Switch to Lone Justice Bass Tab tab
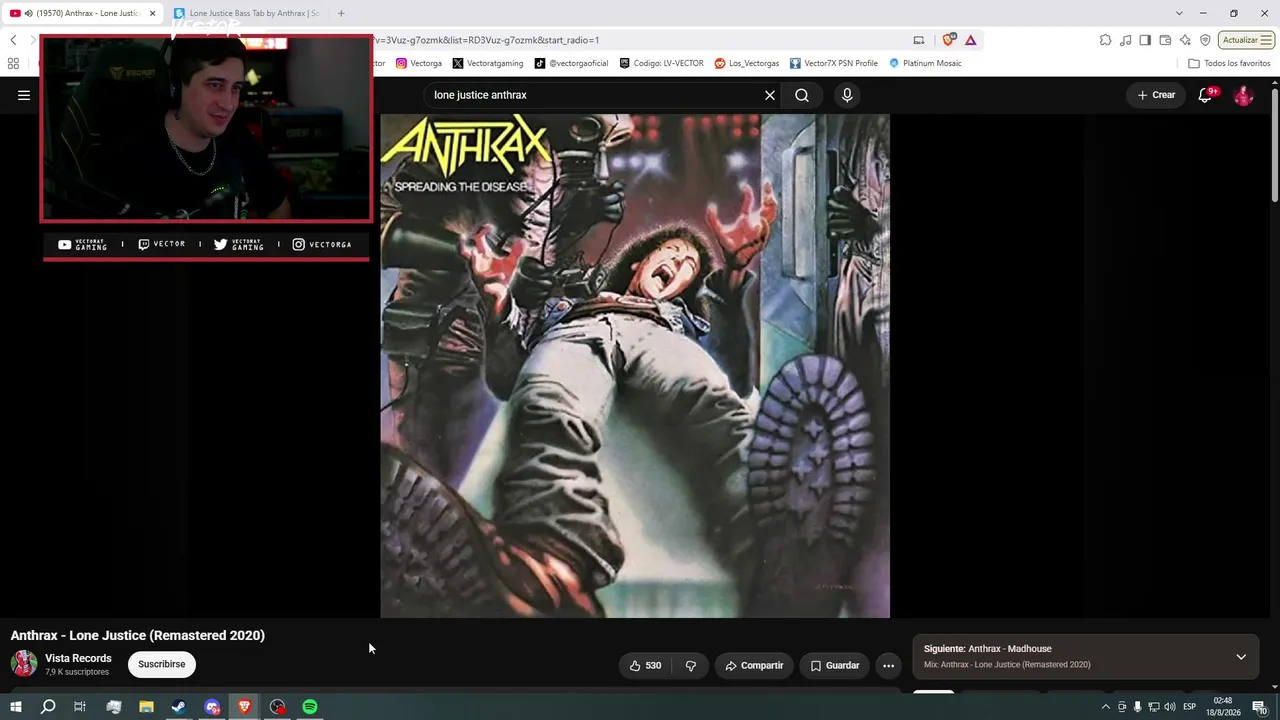 [x=246, y=13]
